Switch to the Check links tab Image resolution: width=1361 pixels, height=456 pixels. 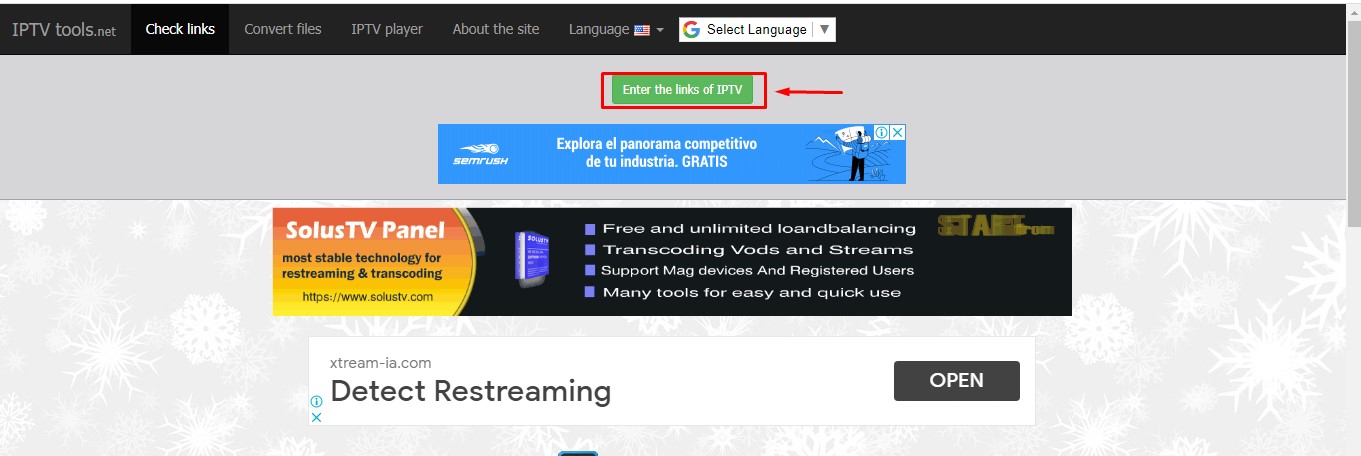click(x=180, y=29)
